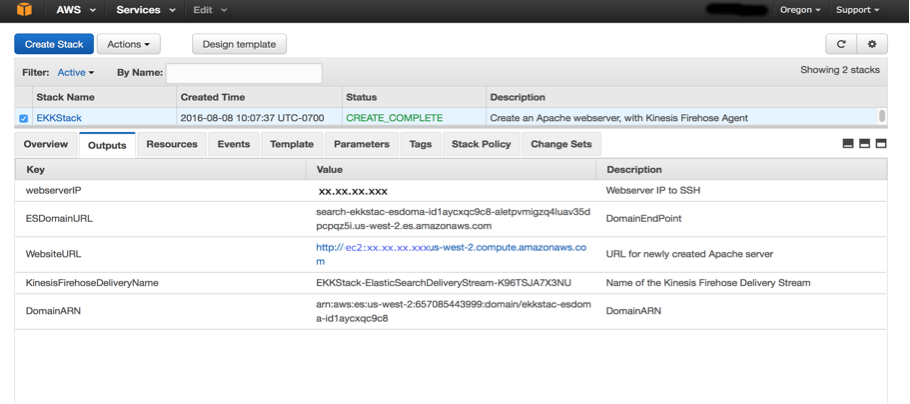Click the 'Webserver IP to SSH' description
Viewport: 910px width, 404px height.
pyautogui.click(x=653, y=190)
